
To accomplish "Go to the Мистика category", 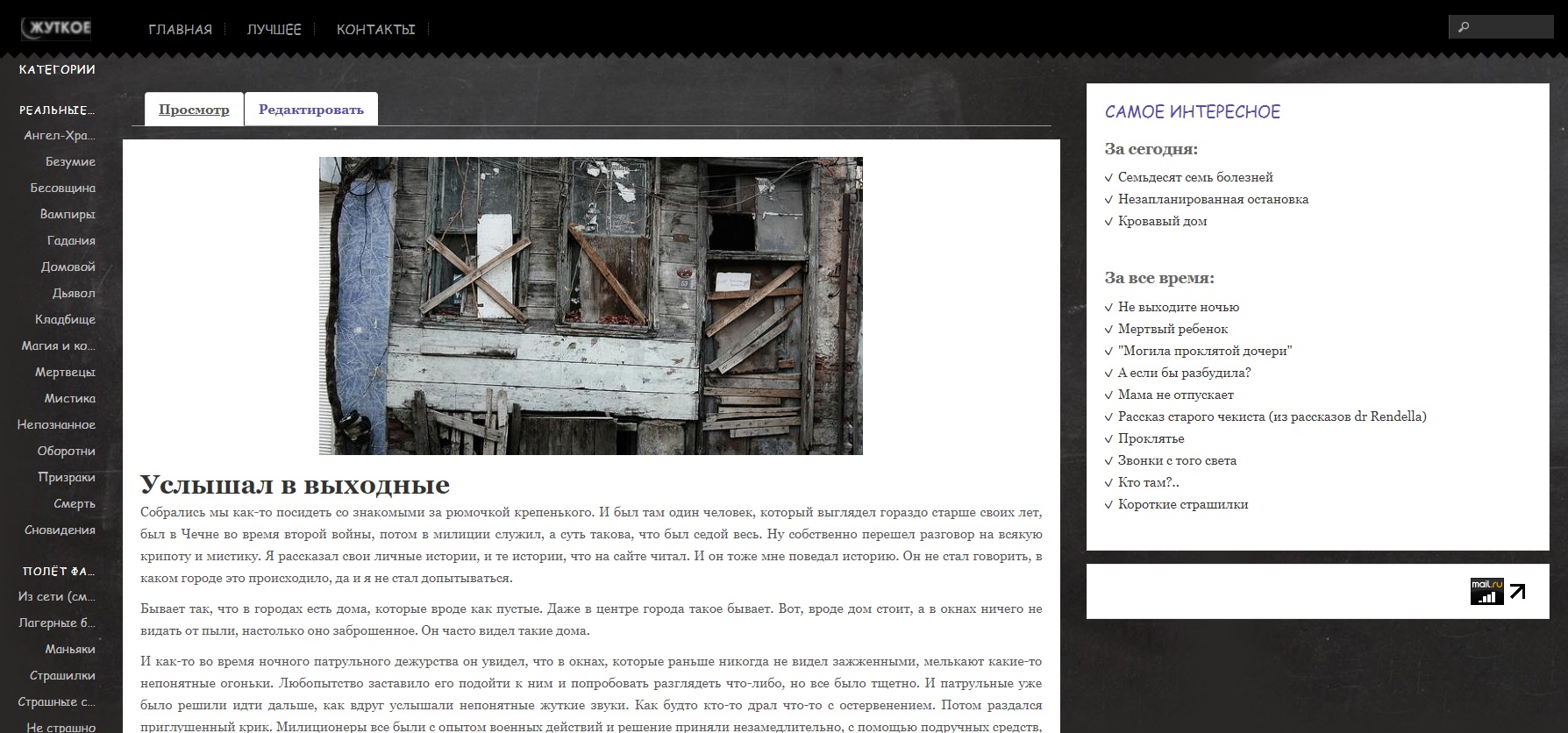I will tap(70, 398).
